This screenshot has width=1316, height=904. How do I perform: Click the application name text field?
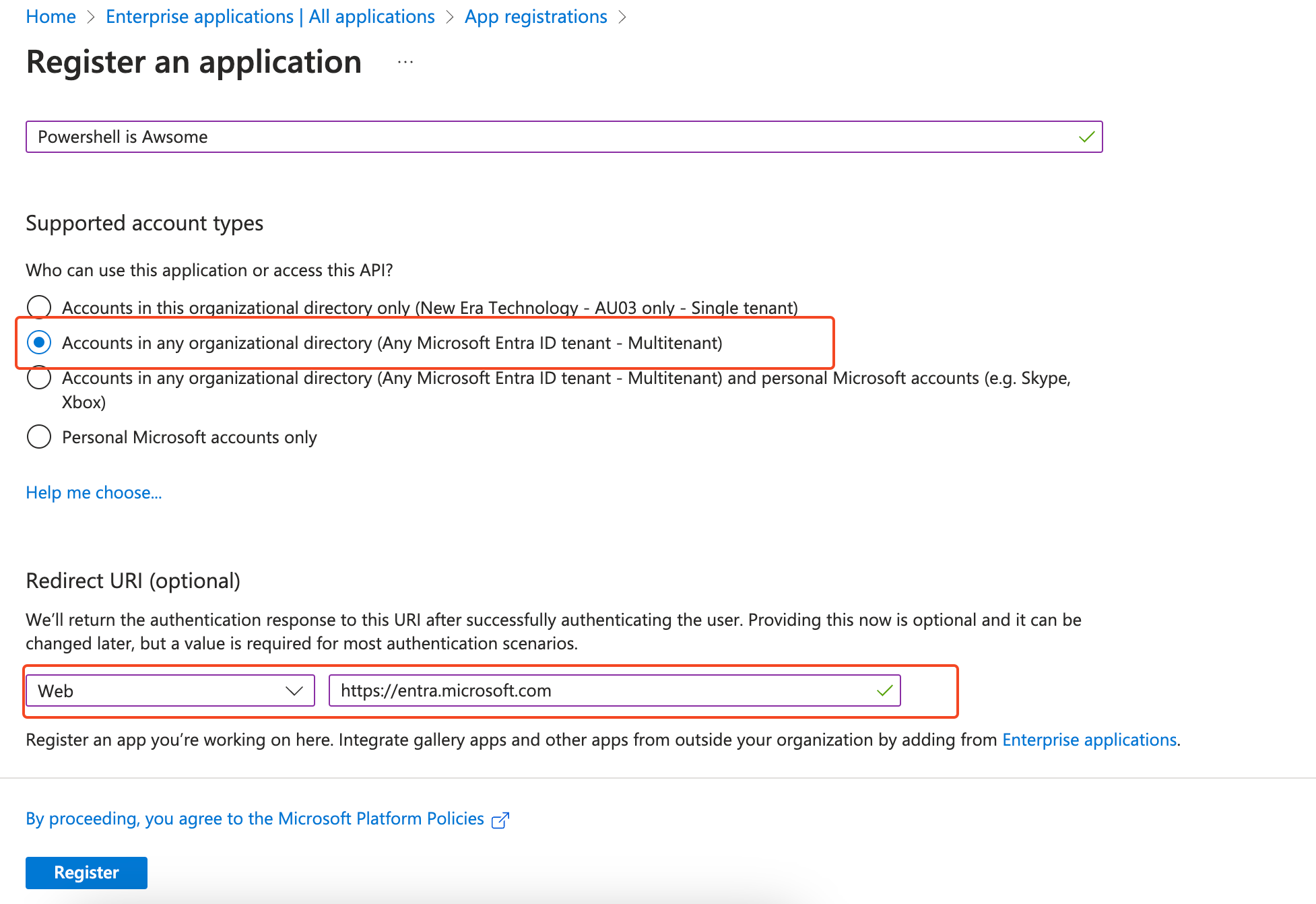click(539, 137)
